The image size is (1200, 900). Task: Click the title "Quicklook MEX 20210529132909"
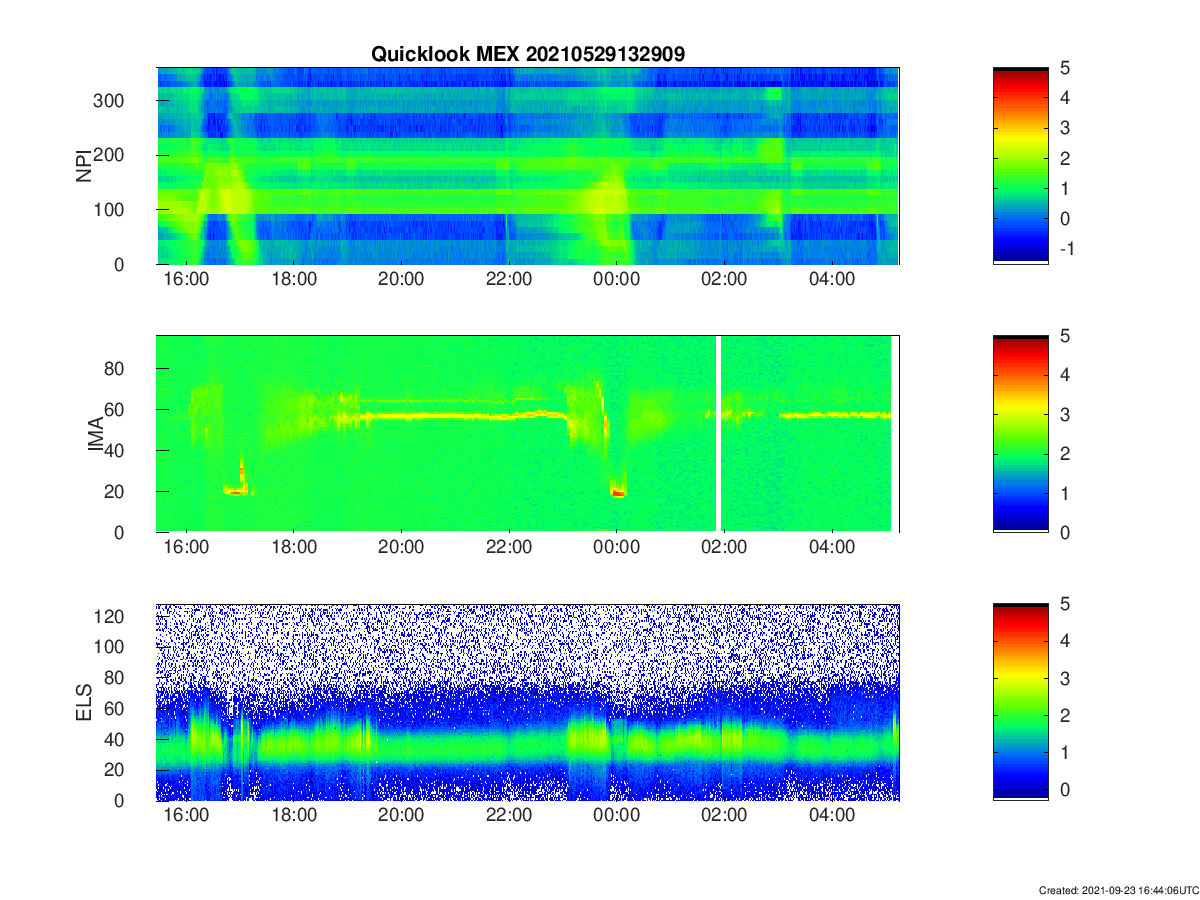[528, 55]
